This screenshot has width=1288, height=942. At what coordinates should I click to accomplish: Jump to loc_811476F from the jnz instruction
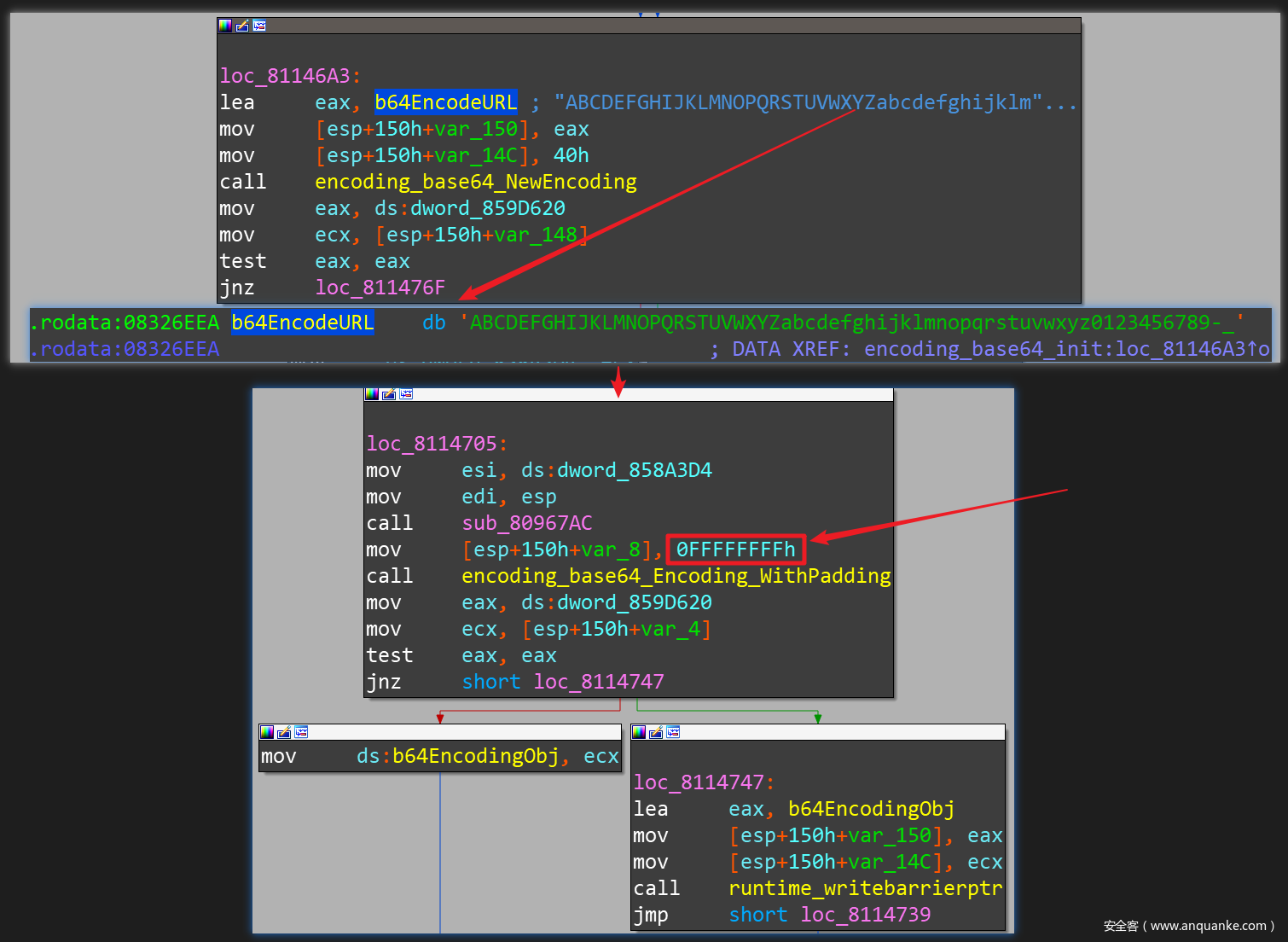380,288
